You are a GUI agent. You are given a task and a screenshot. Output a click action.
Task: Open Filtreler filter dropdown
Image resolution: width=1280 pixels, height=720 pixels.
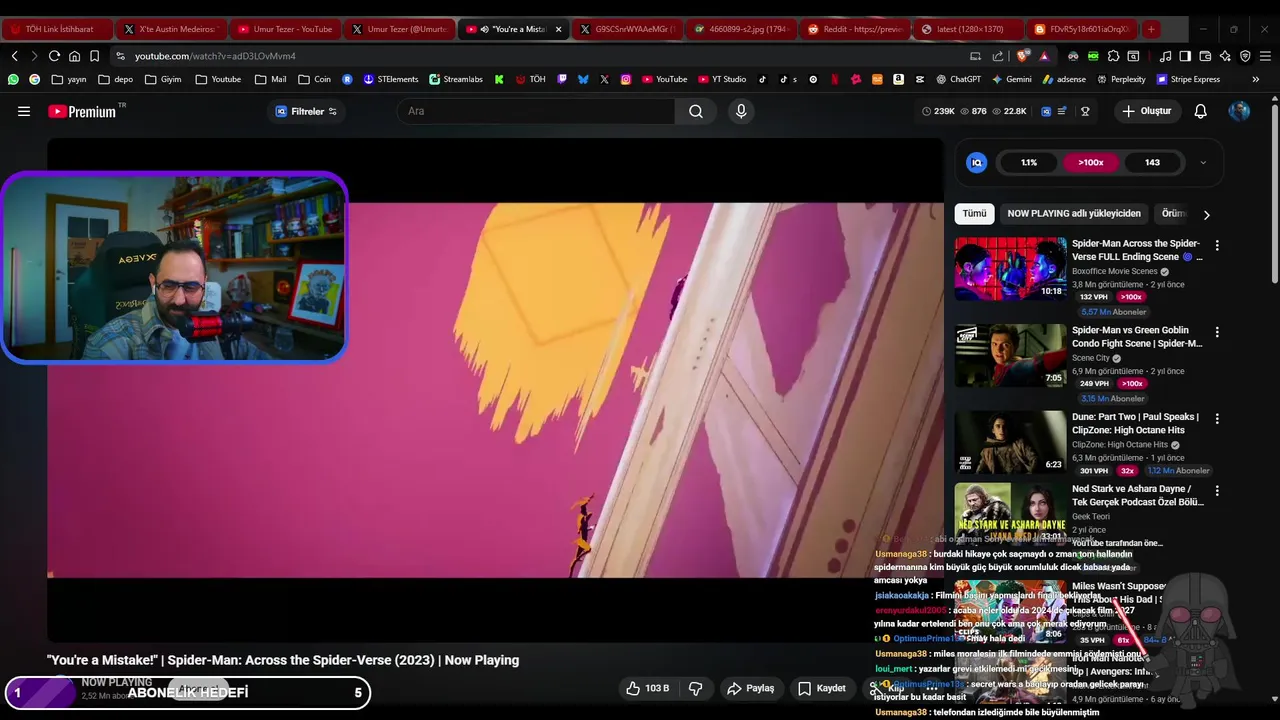click(306, 111)
